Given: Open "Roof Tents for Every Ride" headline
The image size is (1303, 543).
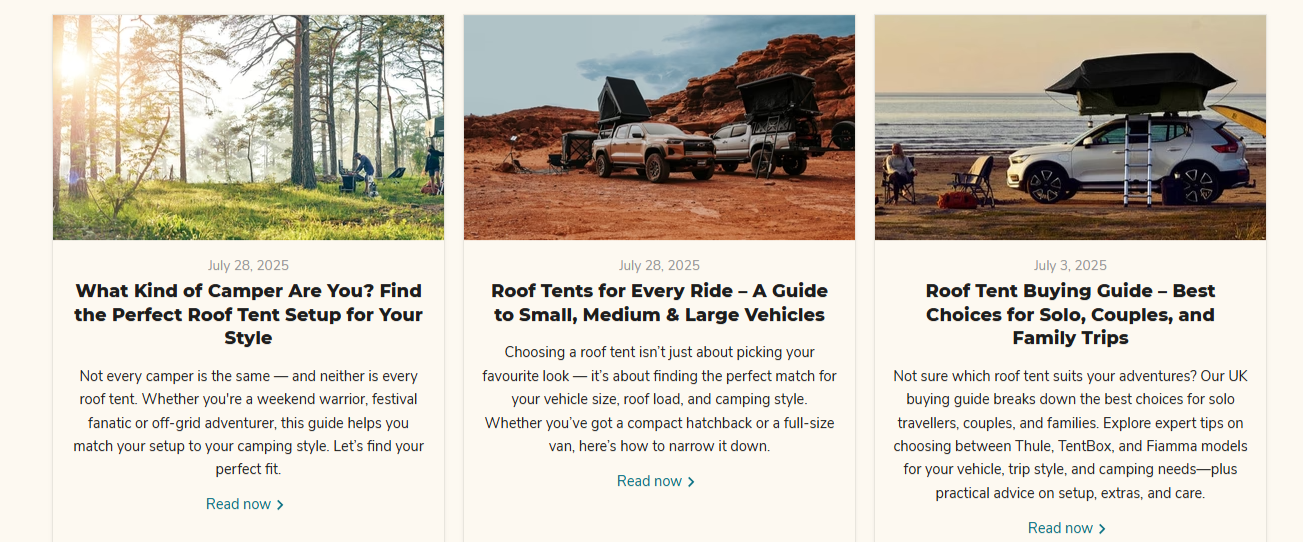Looking at the screenshot, I should (659, 302).
